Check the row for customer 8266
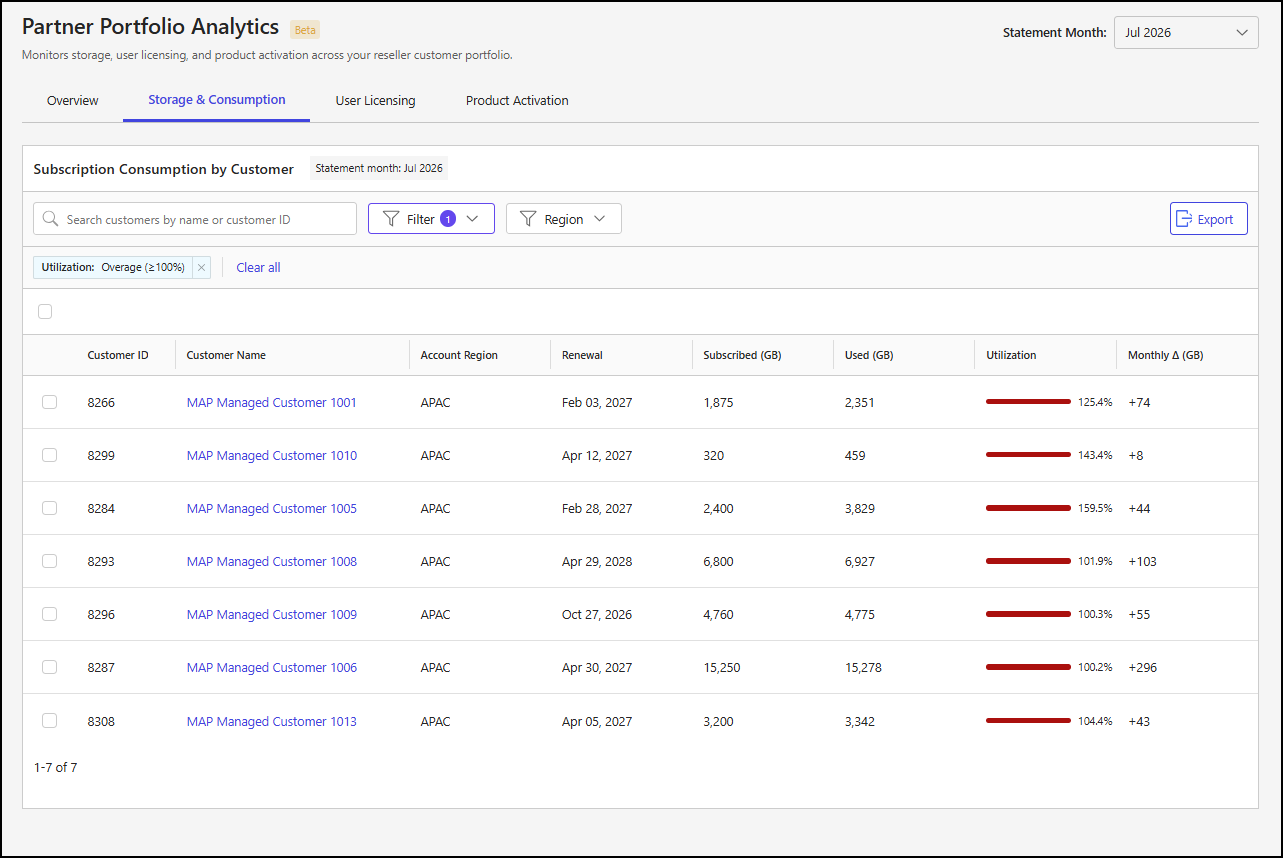Viewport: 1283px width, 858px height. click(x=49, y=402)
